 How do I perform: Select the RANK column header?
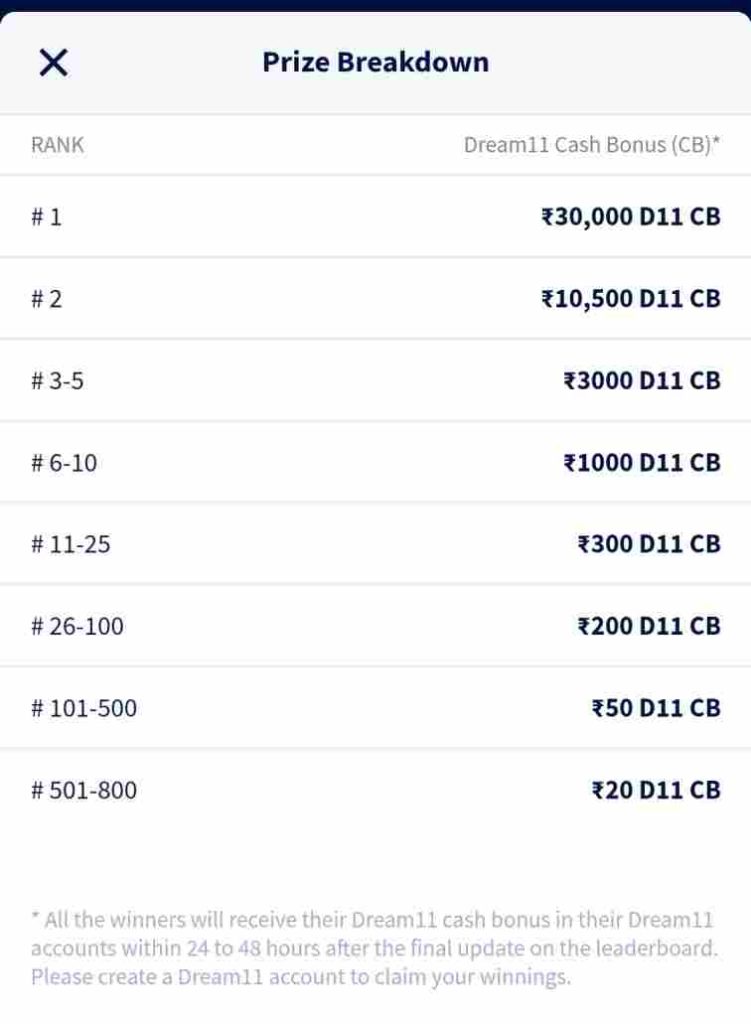(57, 145)
